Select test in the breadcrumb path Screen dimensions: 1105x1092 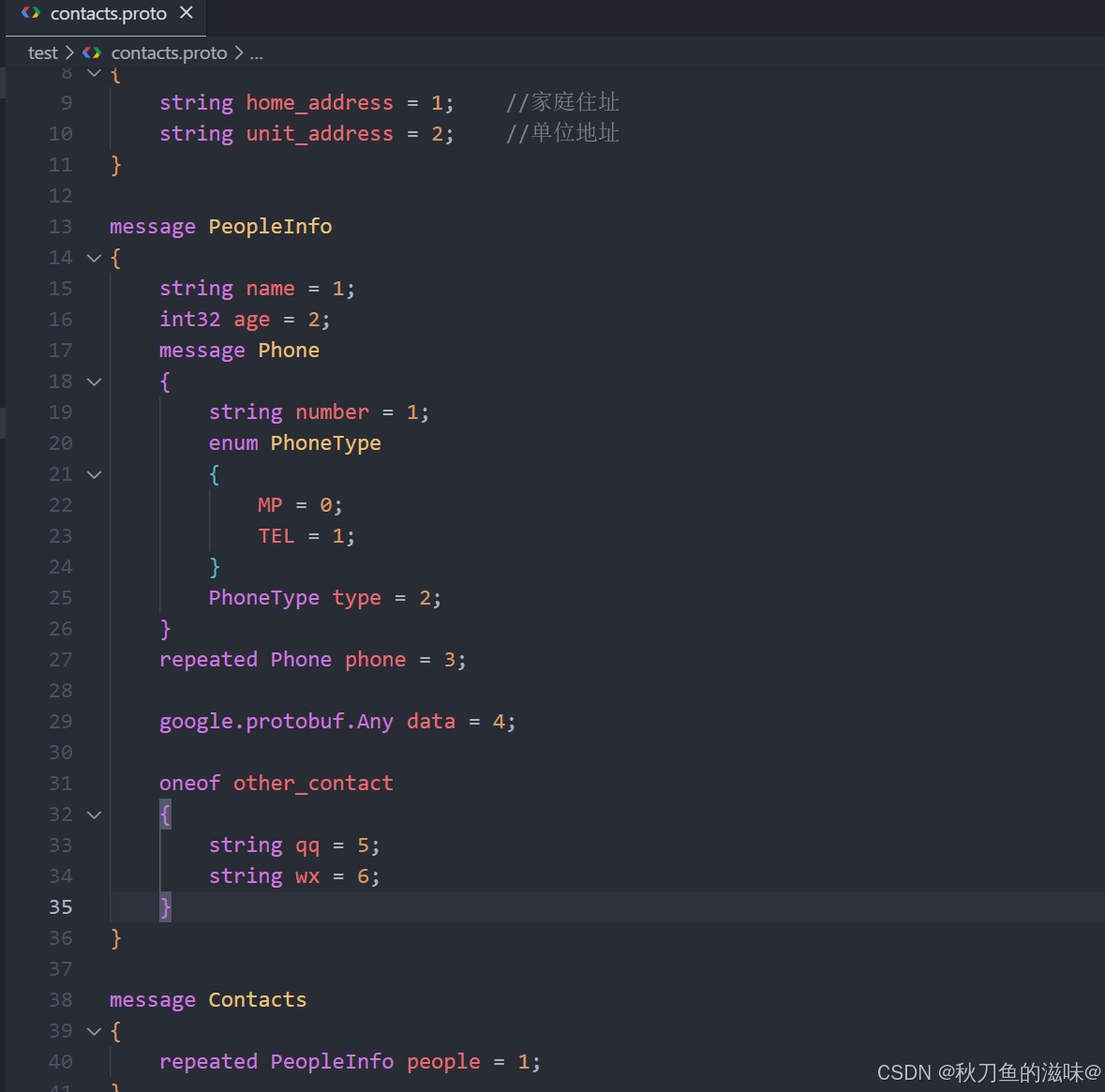point(42,52)
